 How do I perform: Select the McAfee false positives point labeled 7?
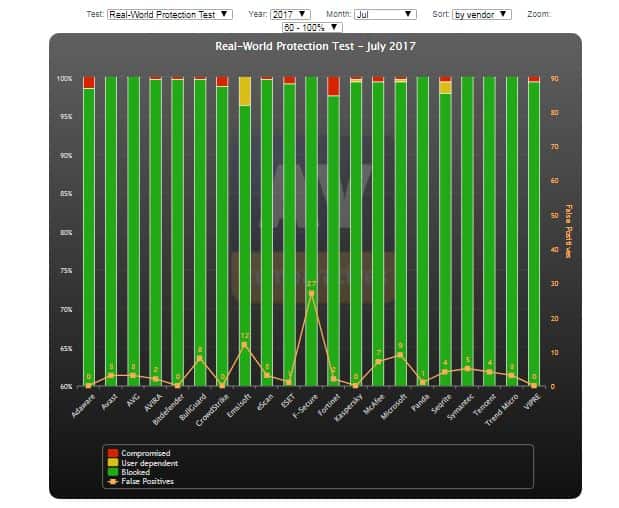click(x=378, y=362)
